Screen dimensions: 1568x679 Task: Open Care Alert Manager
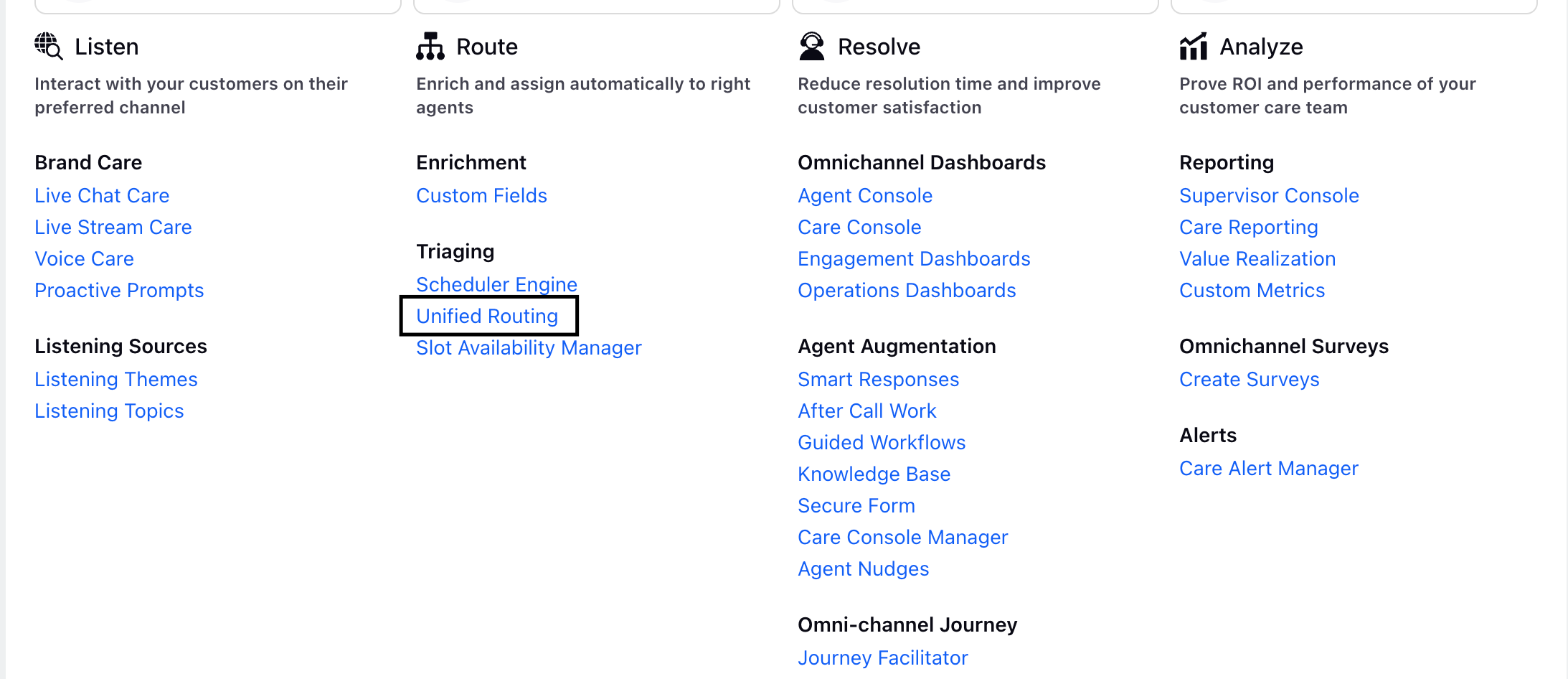1269,468
